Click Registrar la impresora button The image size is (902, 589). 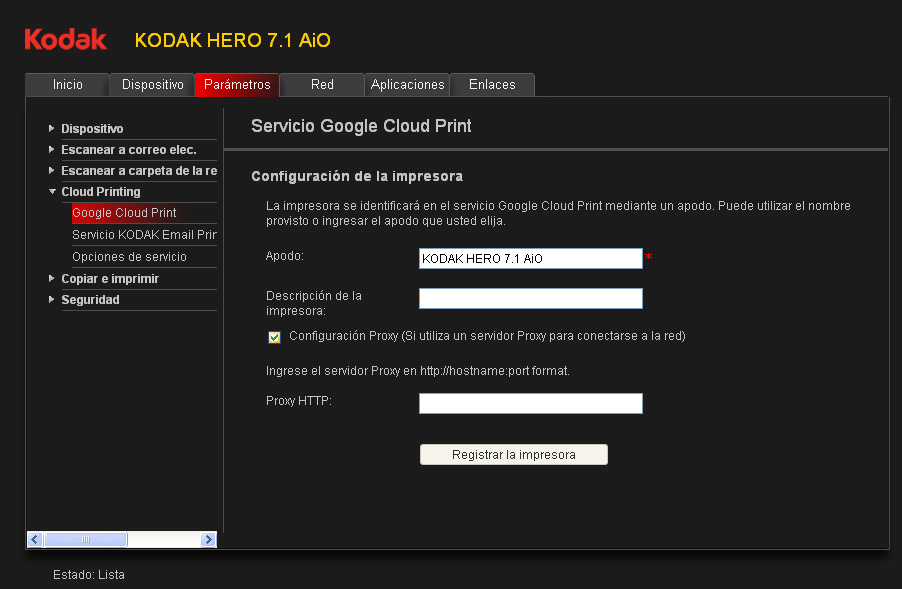tap(514, 454)
